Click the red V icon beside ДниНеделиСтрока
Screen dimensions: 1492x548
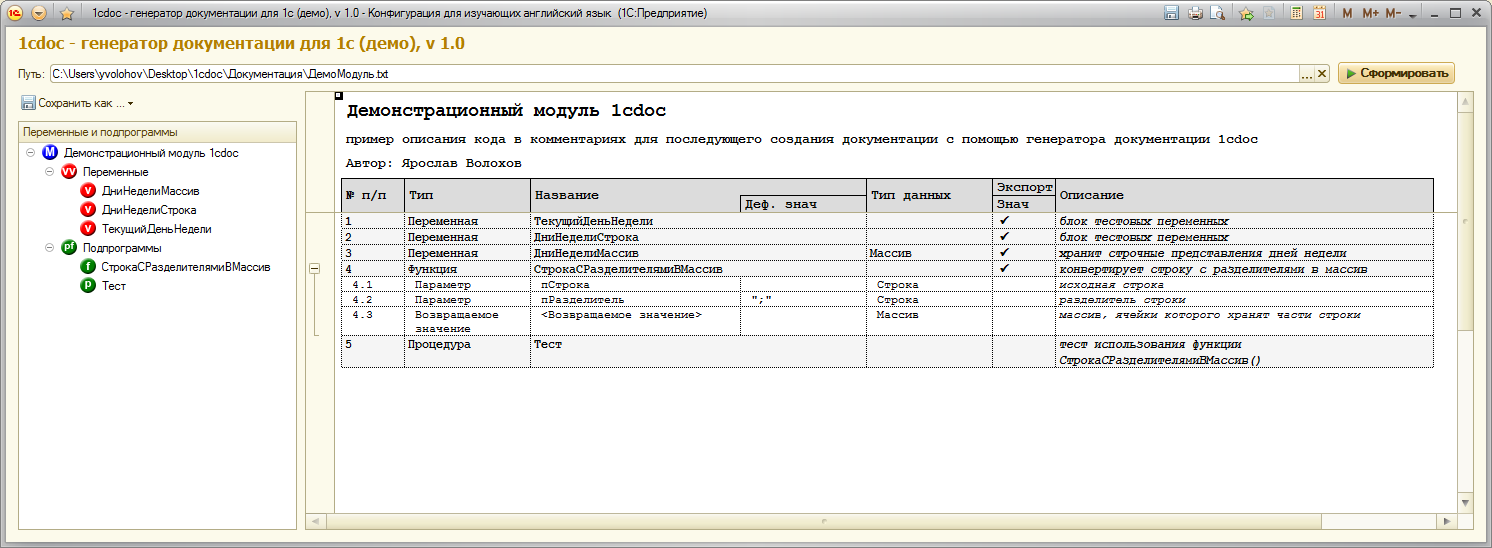(88, 210)
